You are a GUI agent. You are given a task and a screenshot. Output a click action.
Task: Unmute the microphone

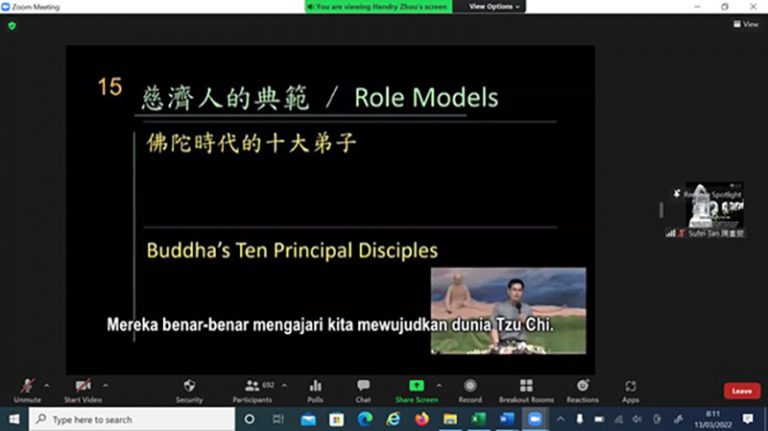tap(27, 390)
